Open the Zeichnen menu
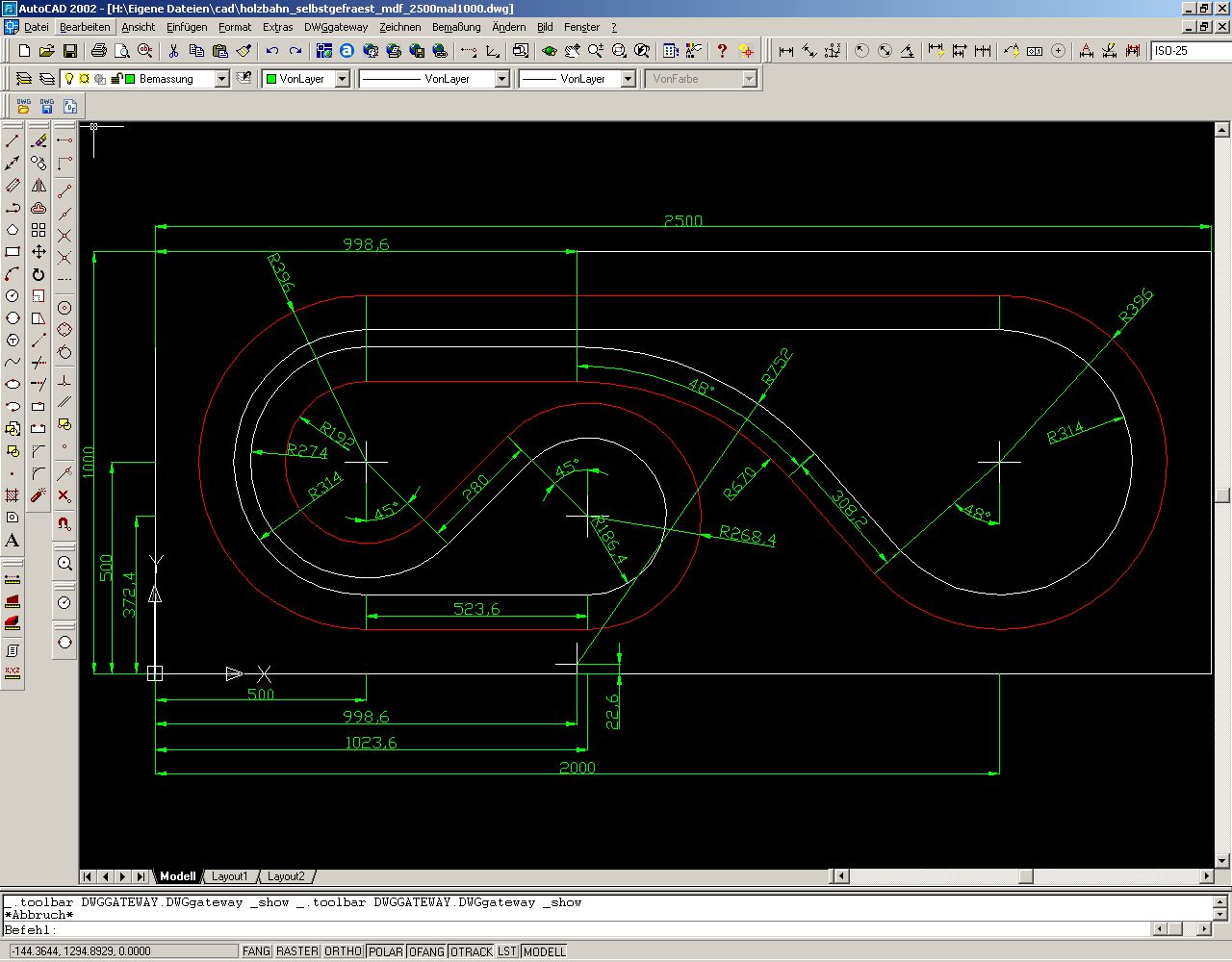 [x=400, y=27]
